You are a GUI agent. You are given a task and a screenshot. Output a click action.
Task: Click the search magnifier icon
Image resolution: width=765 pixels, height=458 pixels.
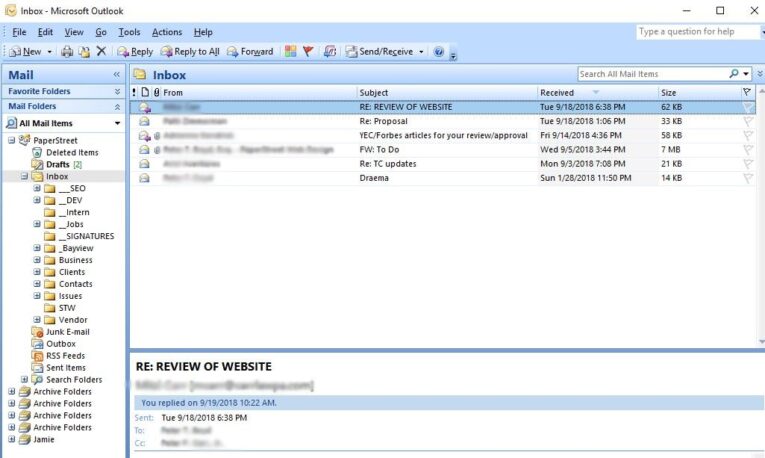point(734,74)
